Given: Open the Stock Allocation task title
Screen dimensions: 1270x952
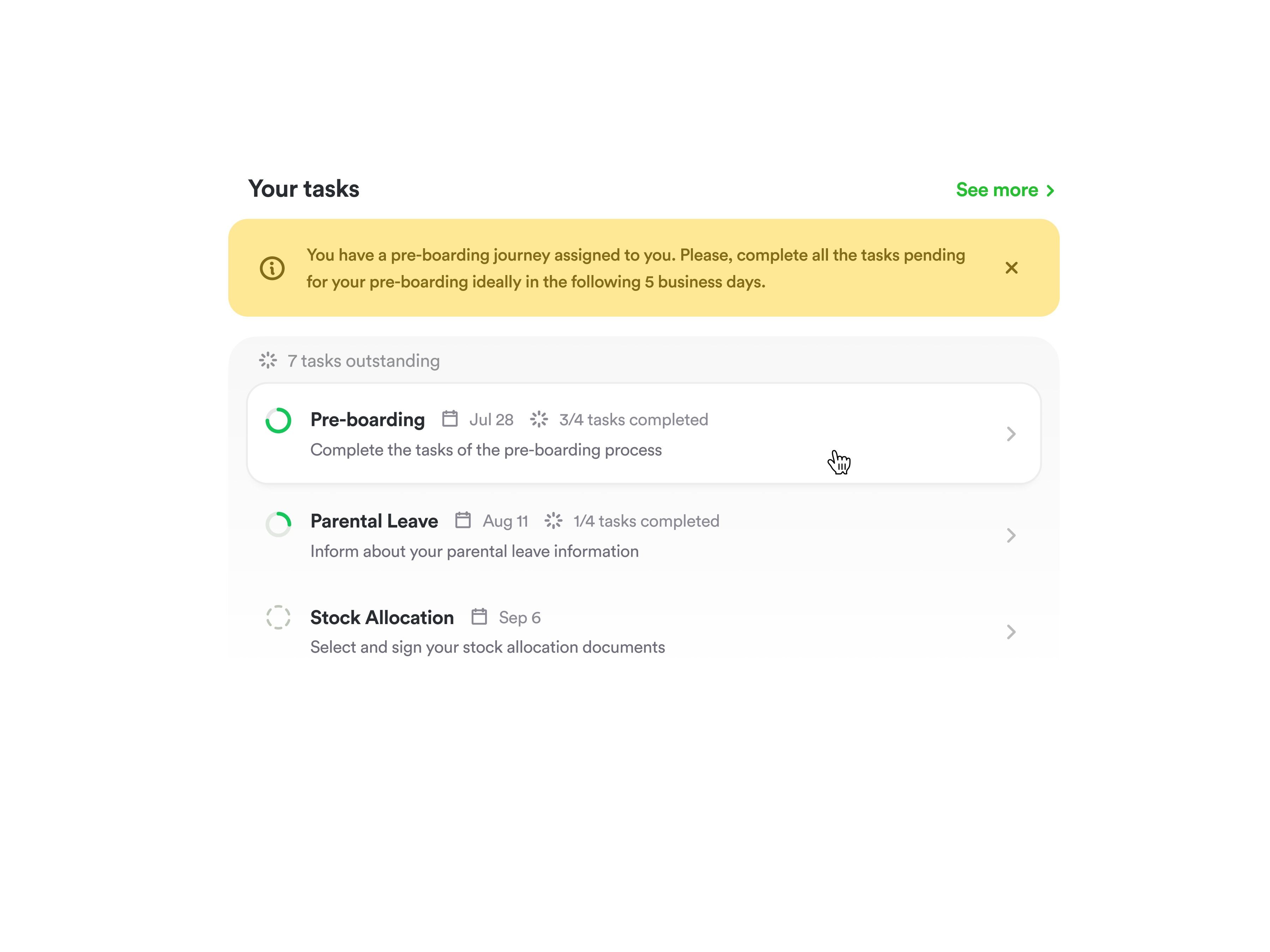Looking at the screenshot, I should (x=382, y=617).
